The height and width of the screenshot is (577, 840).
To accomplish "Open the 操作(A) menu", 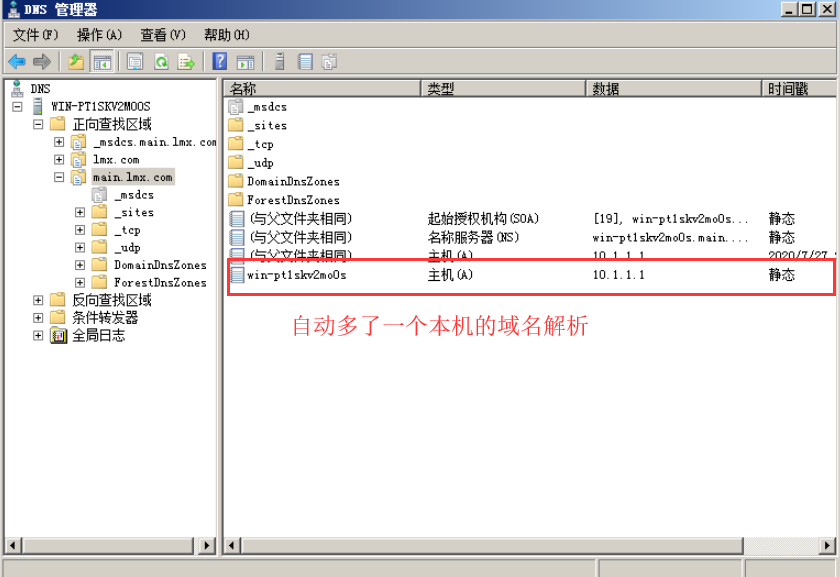I will 99,35.
